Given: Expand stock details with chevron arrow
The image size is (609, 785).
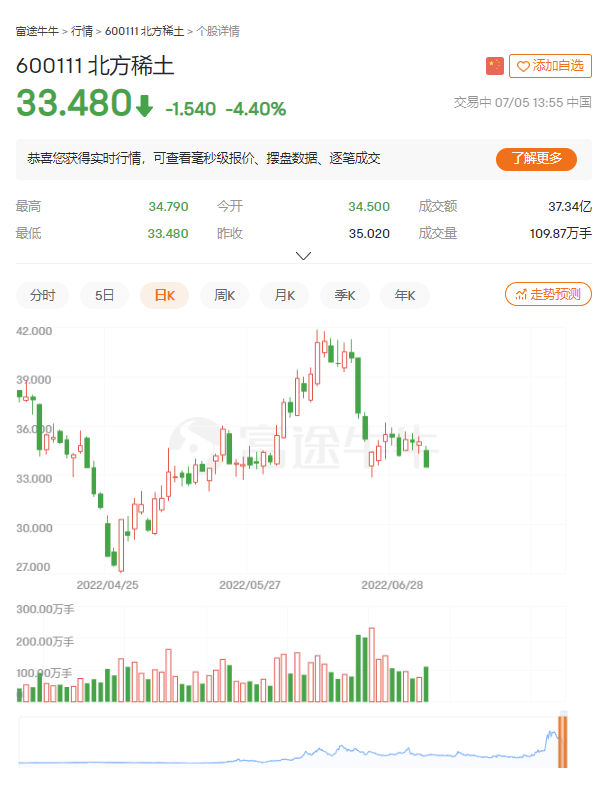Looking at the screenshot, I should tap(304, 256).
